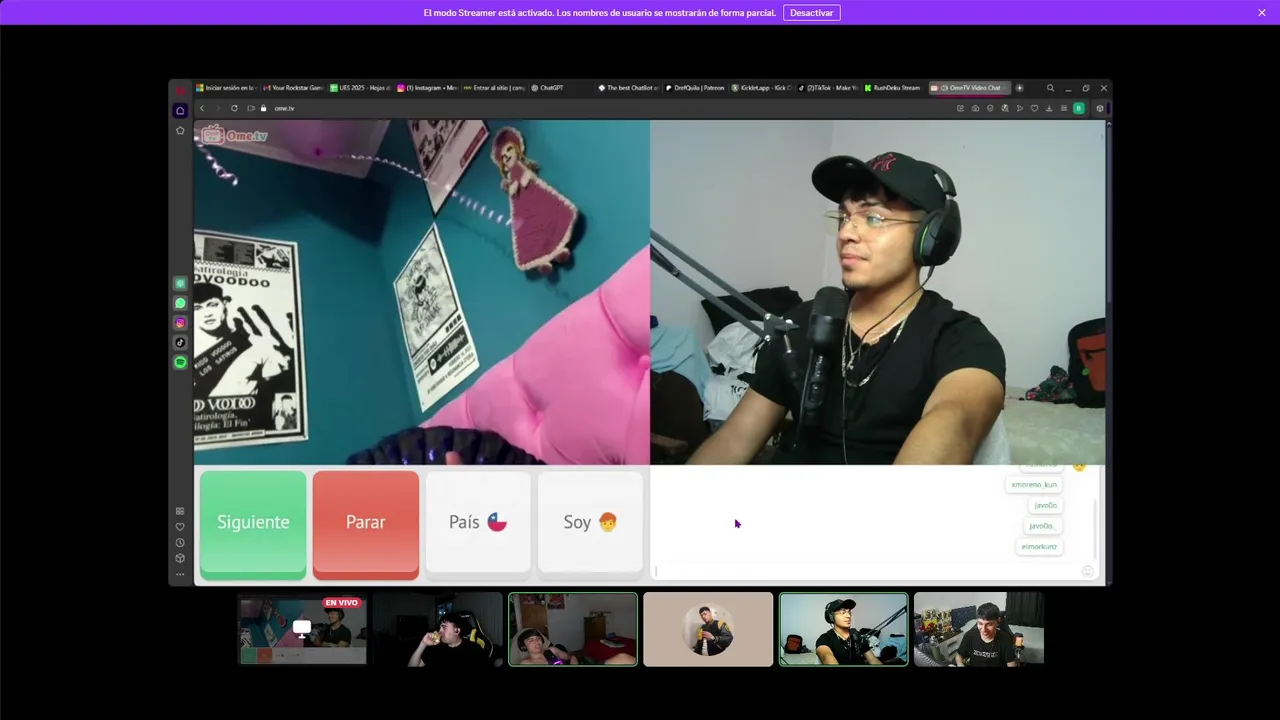Switch to the Your Rockstar Games tab
This screenshot has height=720, width=1280.
(x=293, y=88)
